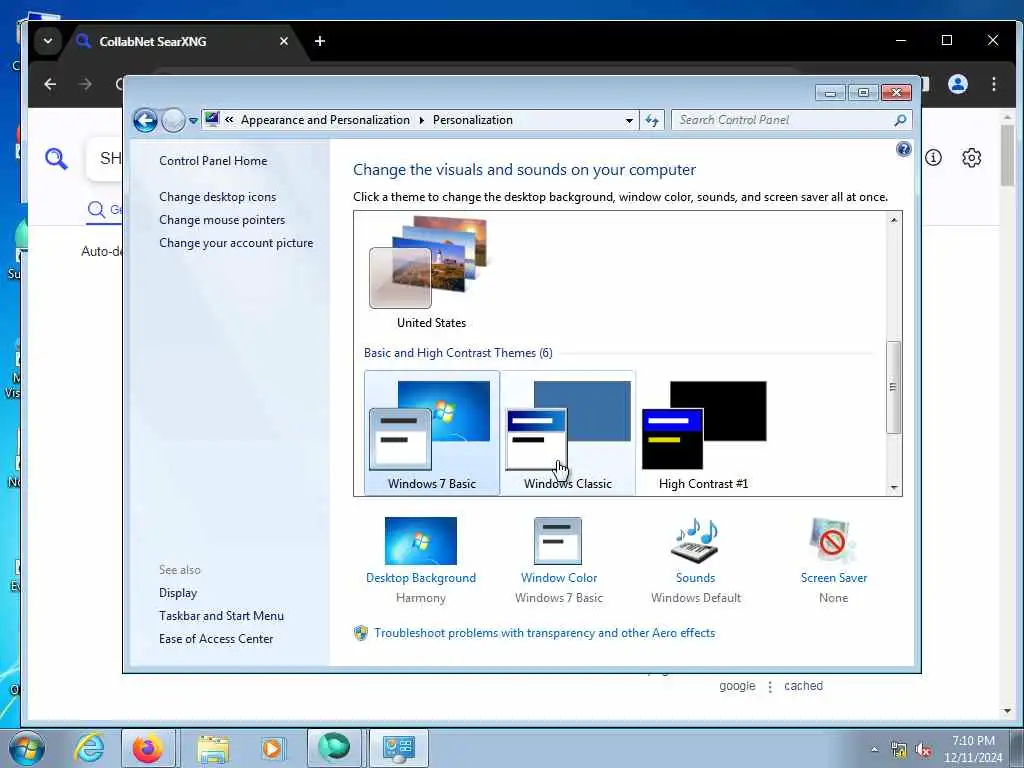Open the browser tab search dropdown
The width and height of the screenshot is (1024, 768).
tap(48, 41)
